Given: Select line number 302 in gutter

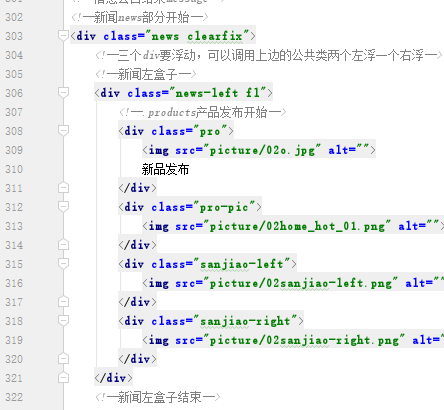Looking at the screenshot, I should coord(14,17).
